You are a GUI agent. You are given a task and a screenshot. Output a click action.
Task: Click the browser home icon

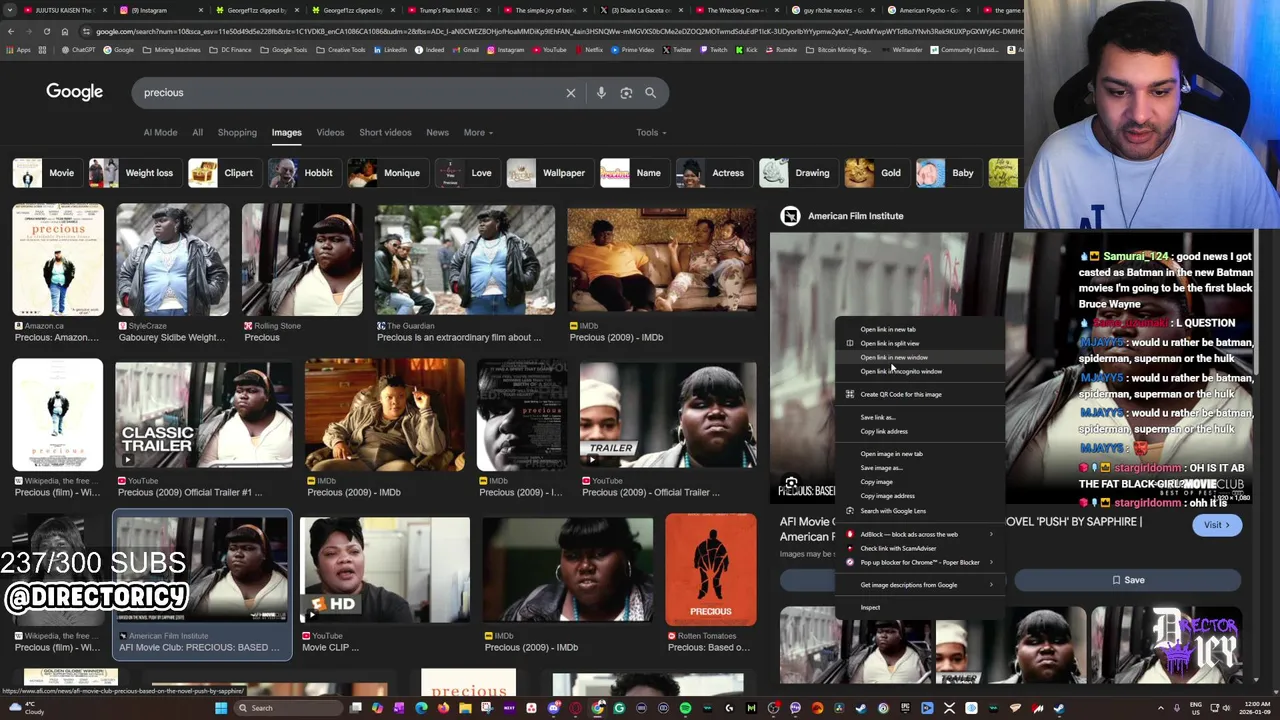[x=64, y=31]
